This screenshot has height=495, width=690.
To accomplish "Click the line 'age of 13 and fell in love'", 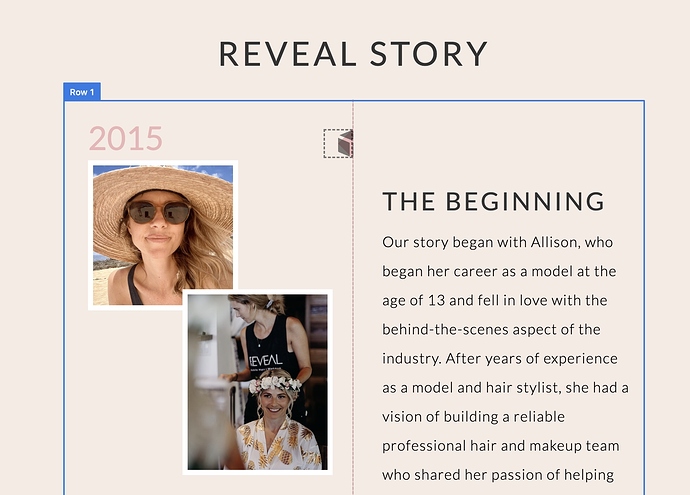I will pyautogui.click(x=495, y=301).
